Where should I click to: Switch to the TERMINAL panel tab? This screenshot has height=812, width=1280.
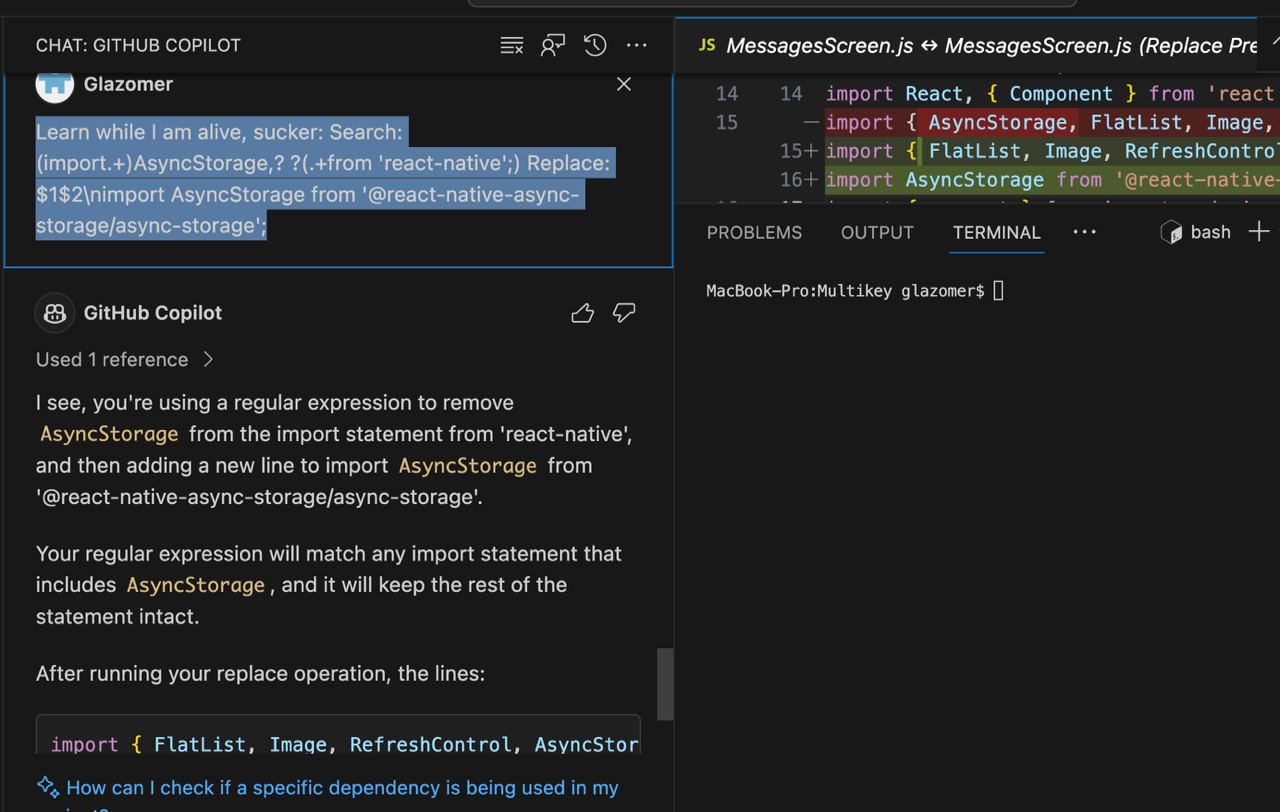(x=997, y=232)
